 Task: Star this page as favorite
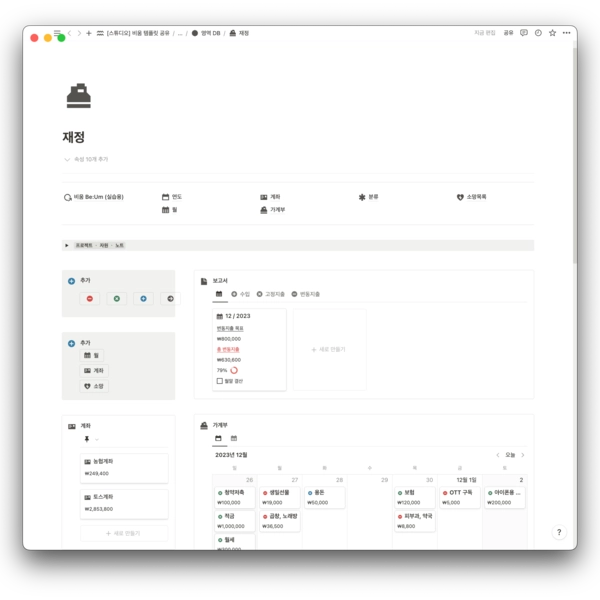point(553,33)
